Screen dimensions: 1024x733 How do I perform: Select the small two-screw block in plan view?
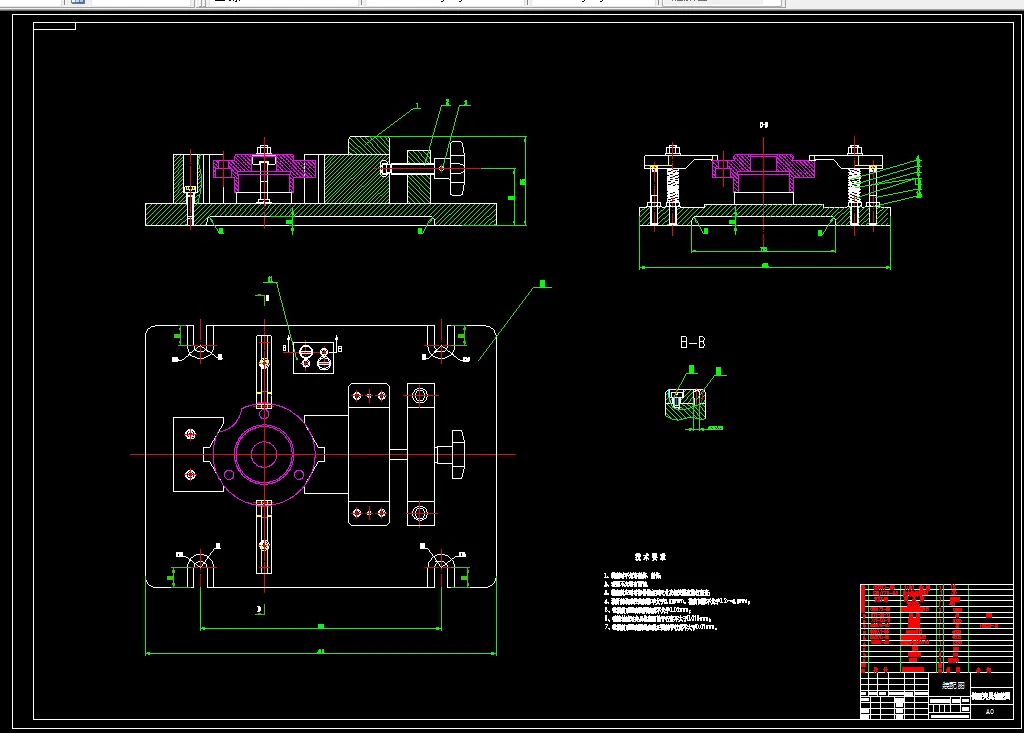click(313, 358)
